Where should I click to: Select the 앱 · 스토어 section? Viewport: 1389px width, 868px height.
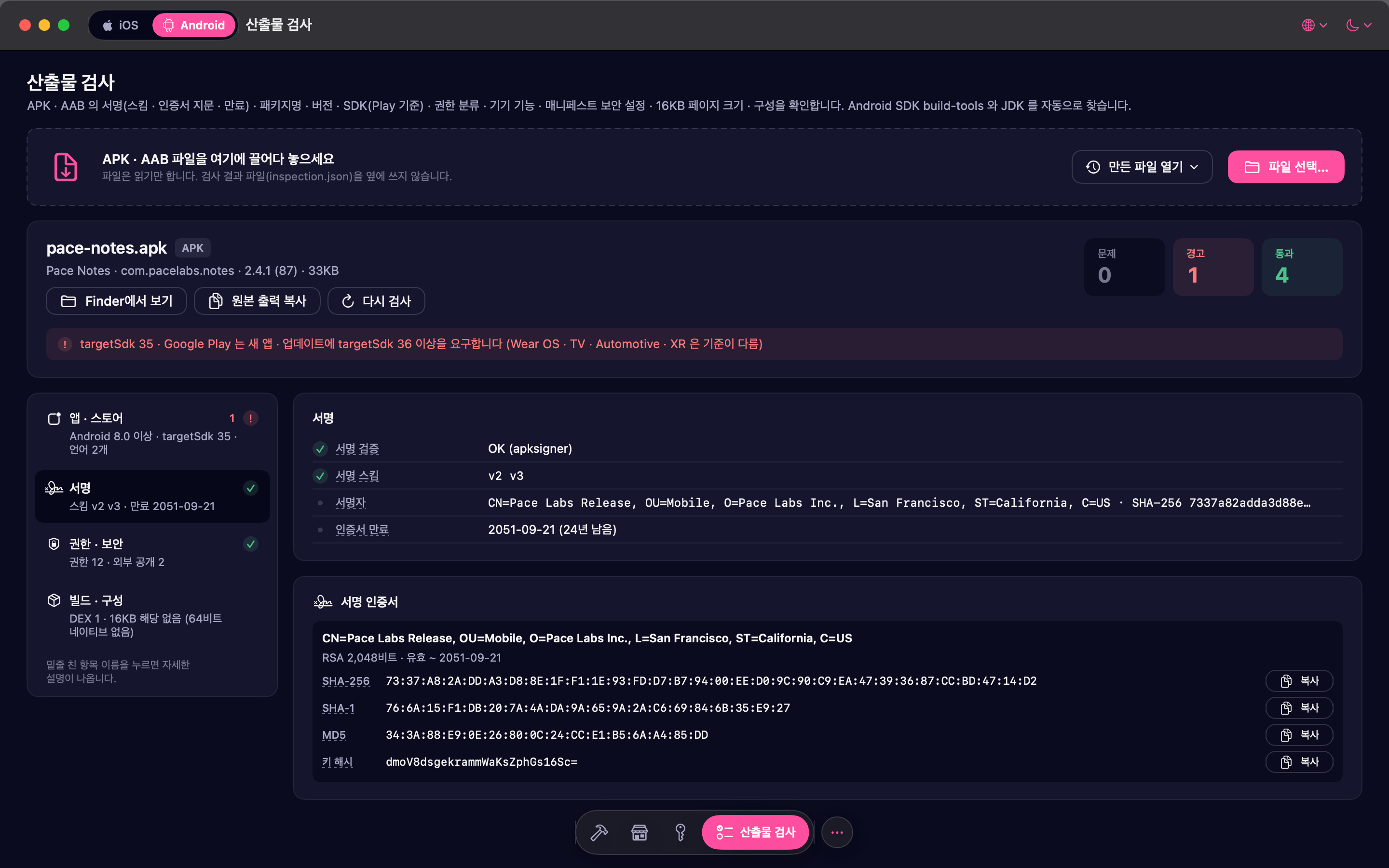(152, 434)
